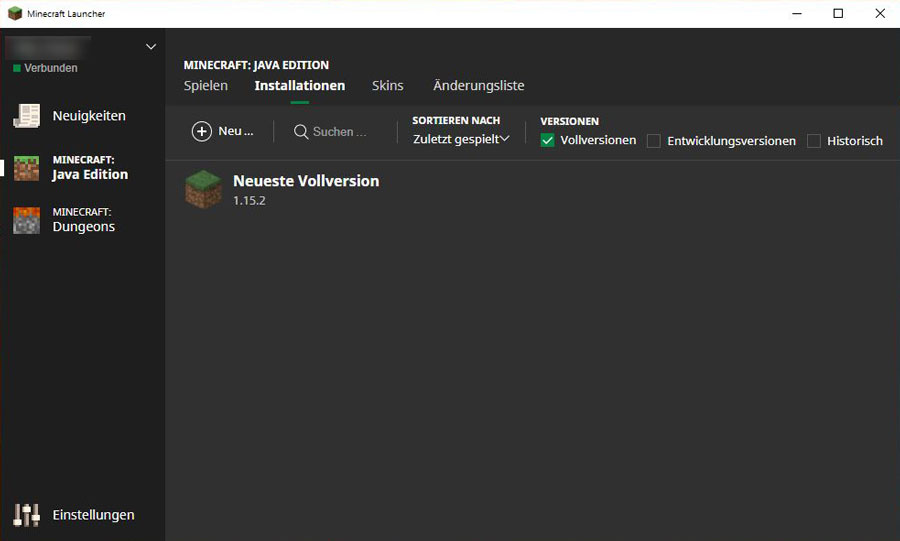Click the magnifying glass search icon
The width and height of the screenshot is (900, 541).
click(301, 132)
